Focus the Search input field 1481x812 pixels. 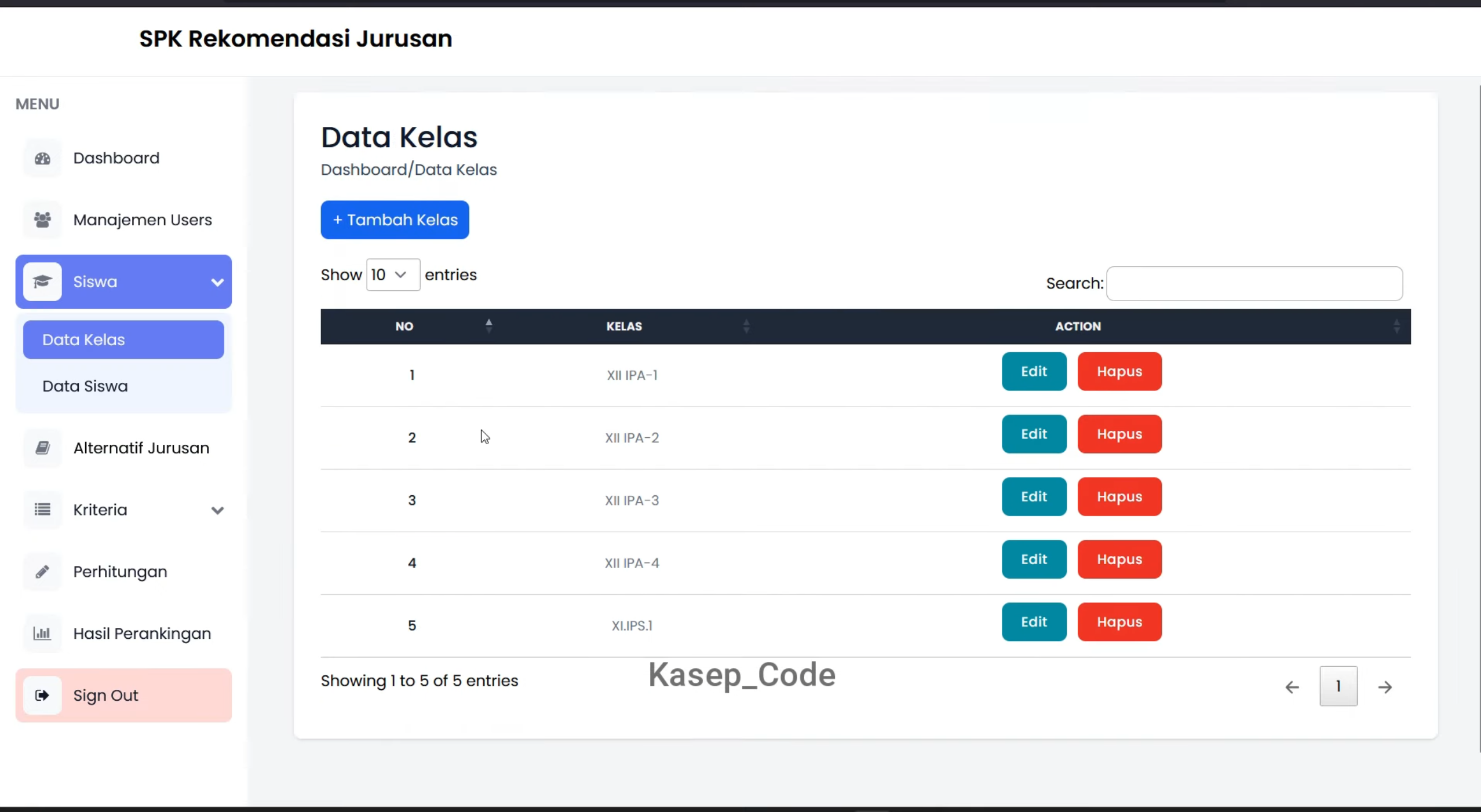[x=1254, y=283]
